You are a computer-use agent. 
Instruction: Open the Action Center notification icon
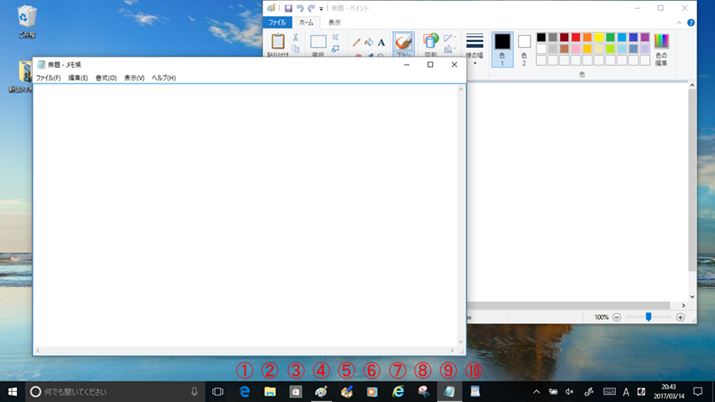(x=698, y=392)
